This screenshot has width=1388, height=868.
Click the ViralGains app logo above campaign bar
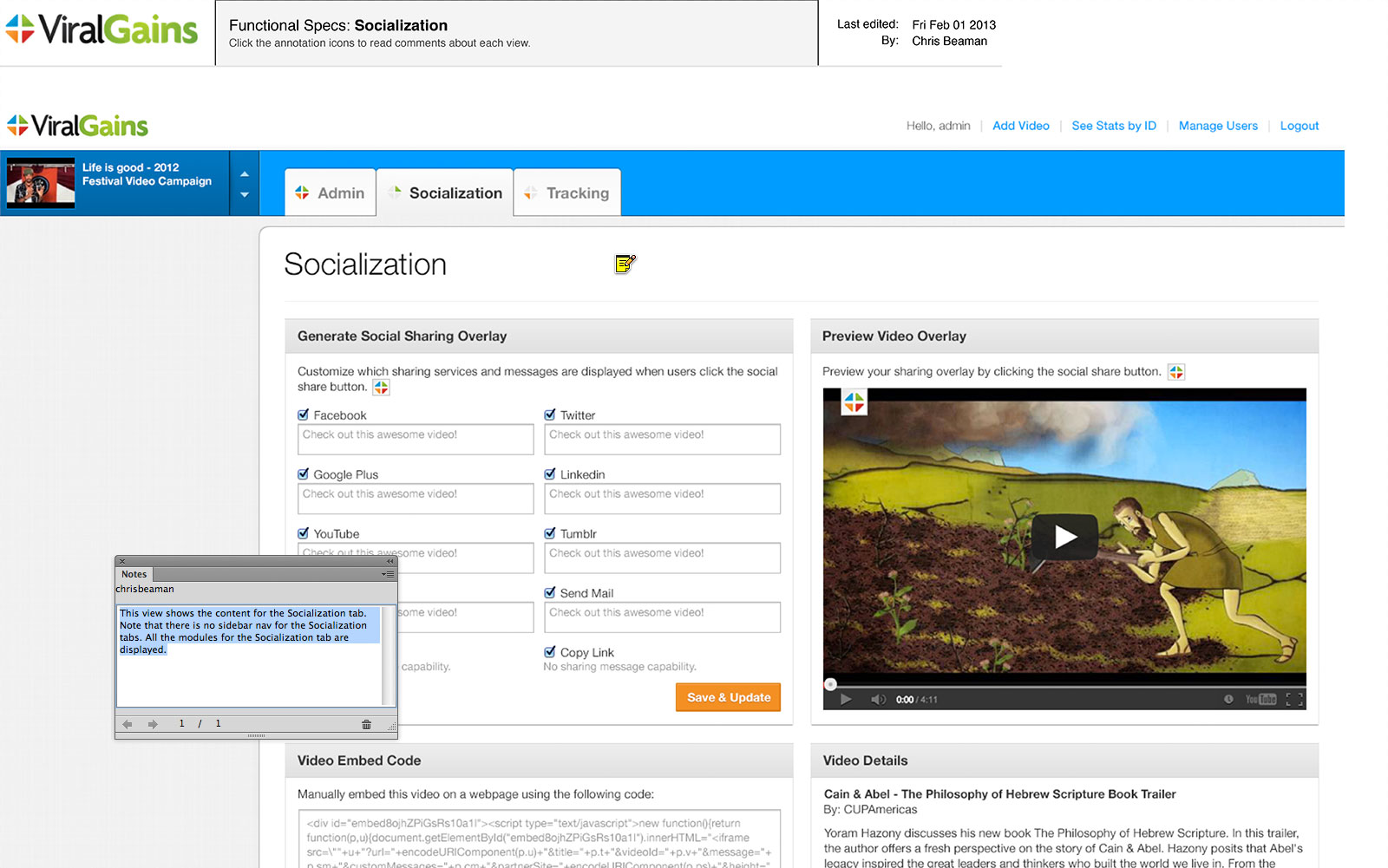pos(77,126)
